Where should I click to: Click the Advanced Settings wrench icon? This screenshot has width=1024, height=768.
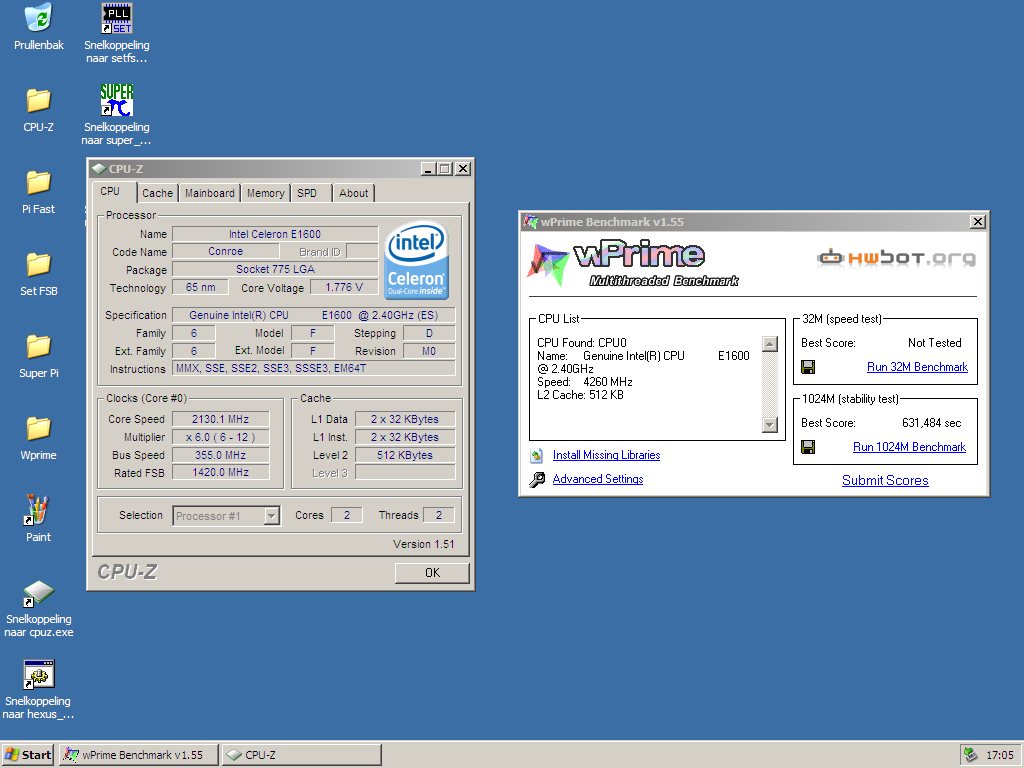537,479
